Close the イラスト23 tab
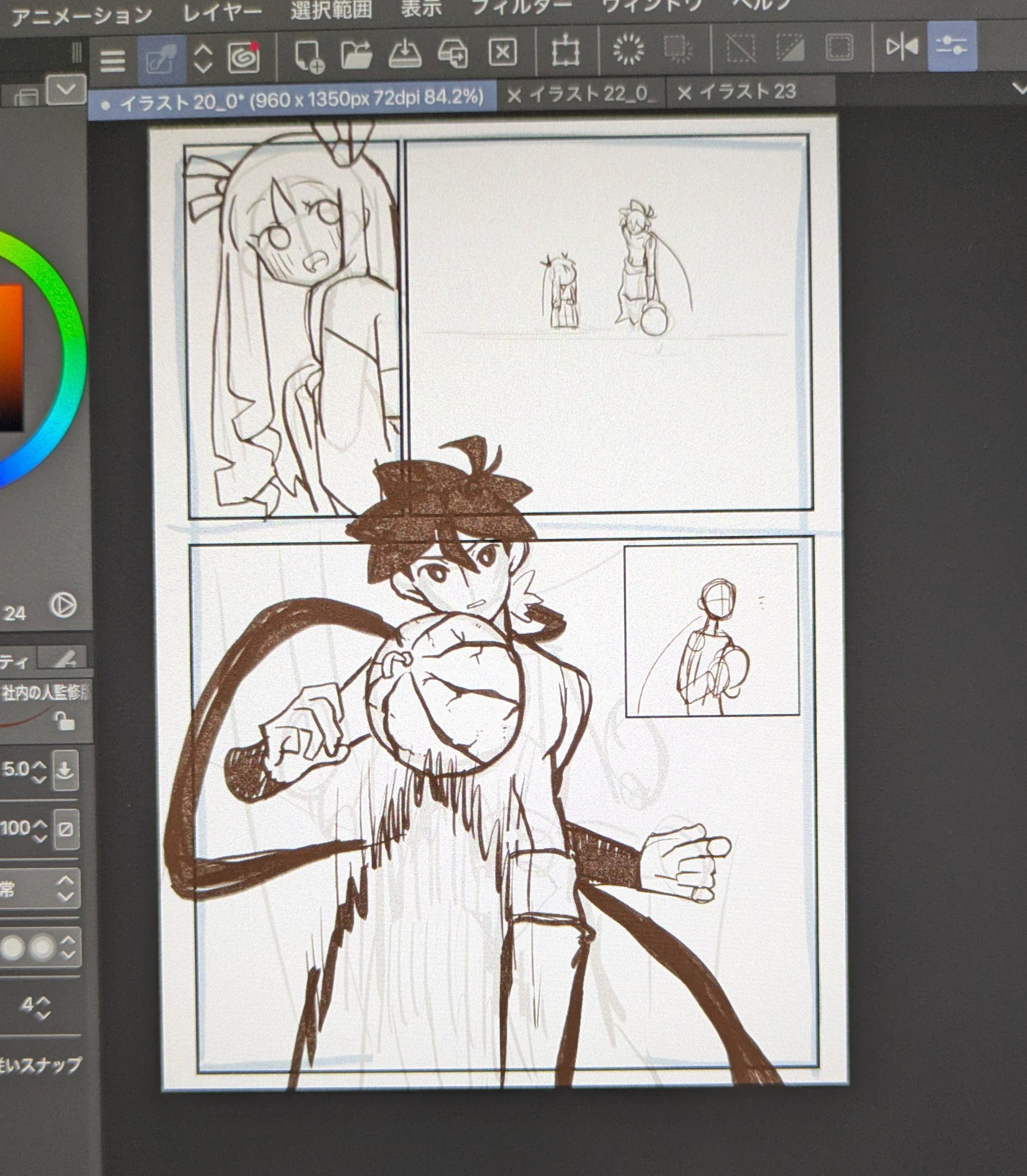1027x1176 pixels. [x=684, y=93]
